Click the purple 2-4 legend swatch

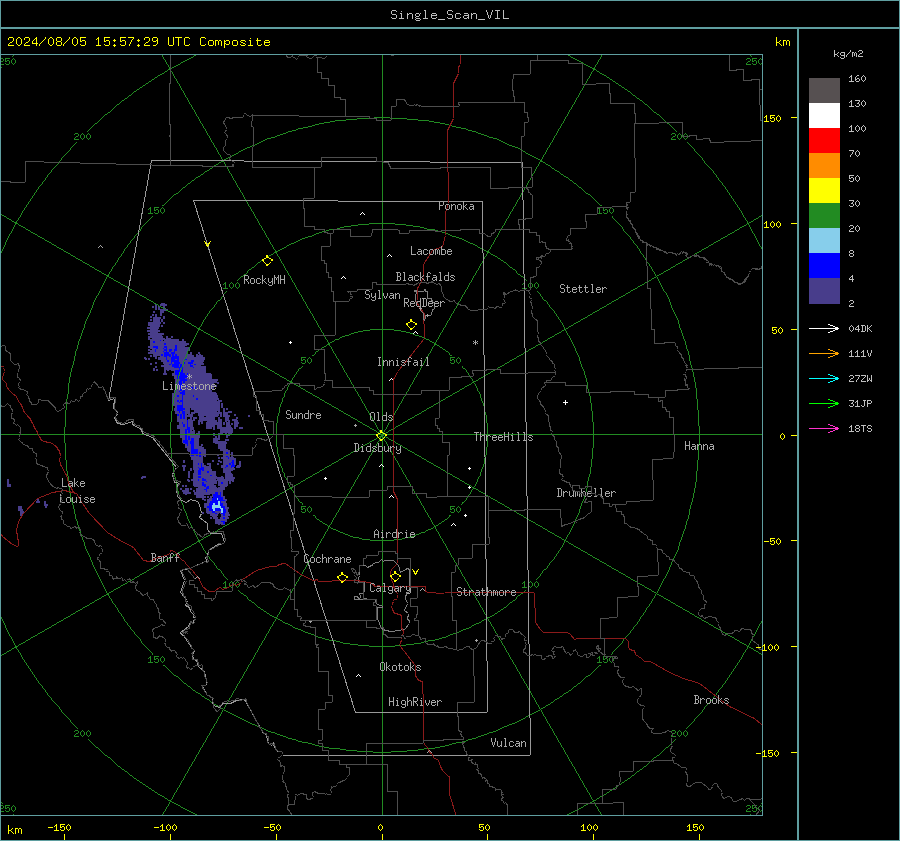pyautogui.click(x=824, y=290)
